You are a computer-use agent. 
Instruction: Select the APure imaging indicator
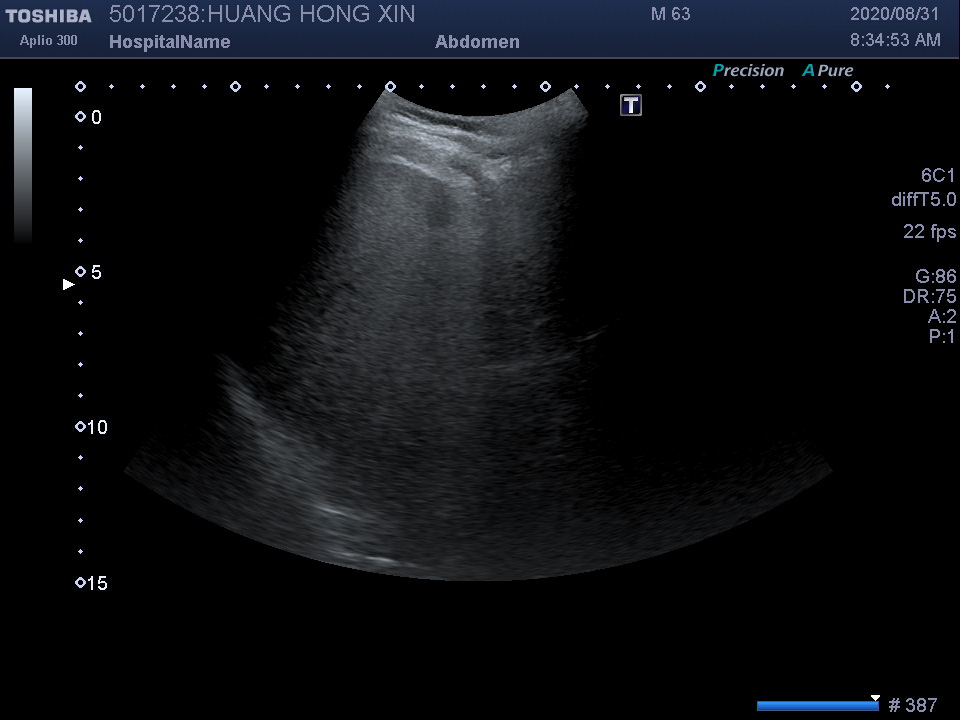pyautogui.click(x=828, y=71)
